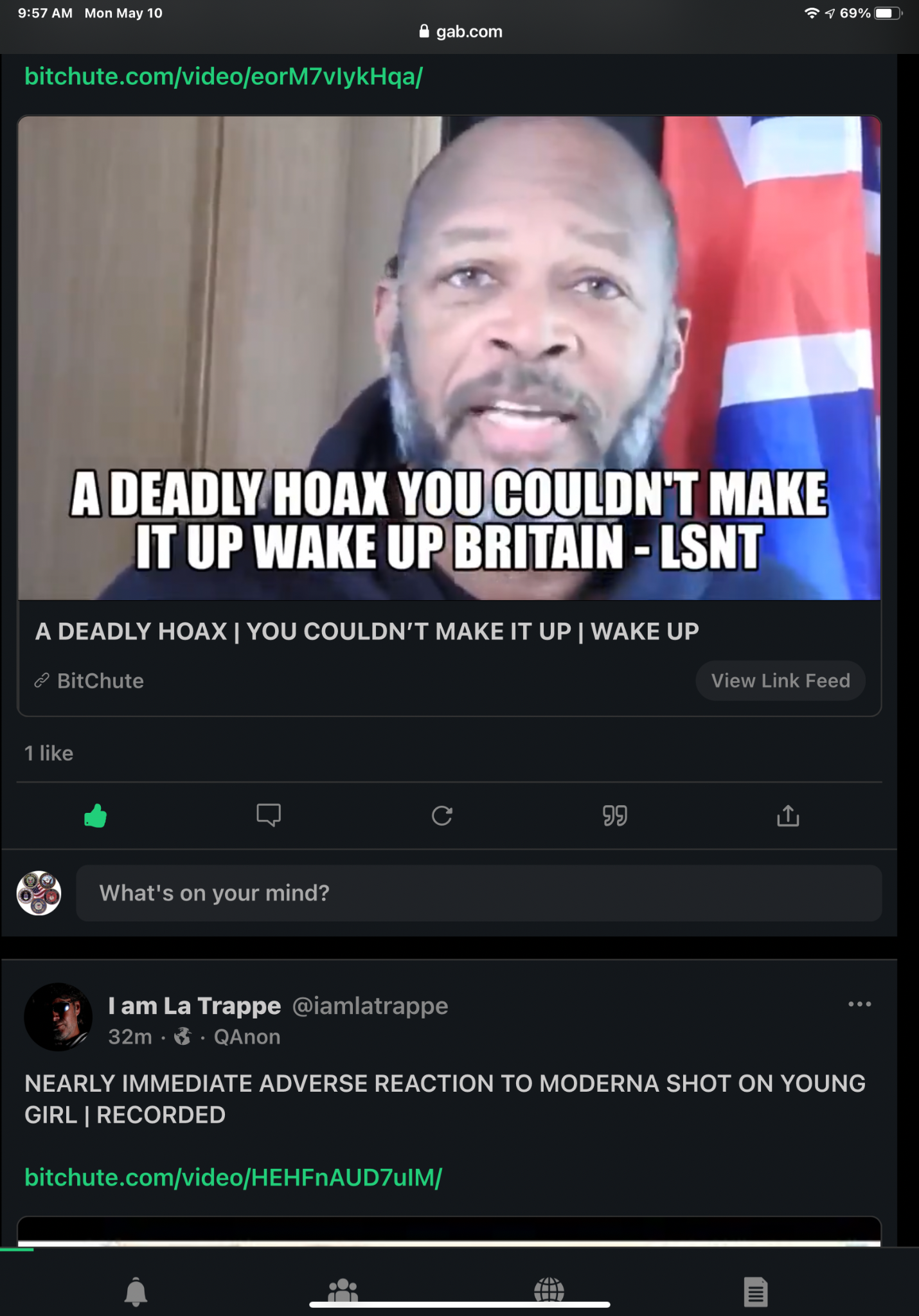Repost using the circular arrow icon
This screenshot has height=1316, width=919.
coord(442,816)
